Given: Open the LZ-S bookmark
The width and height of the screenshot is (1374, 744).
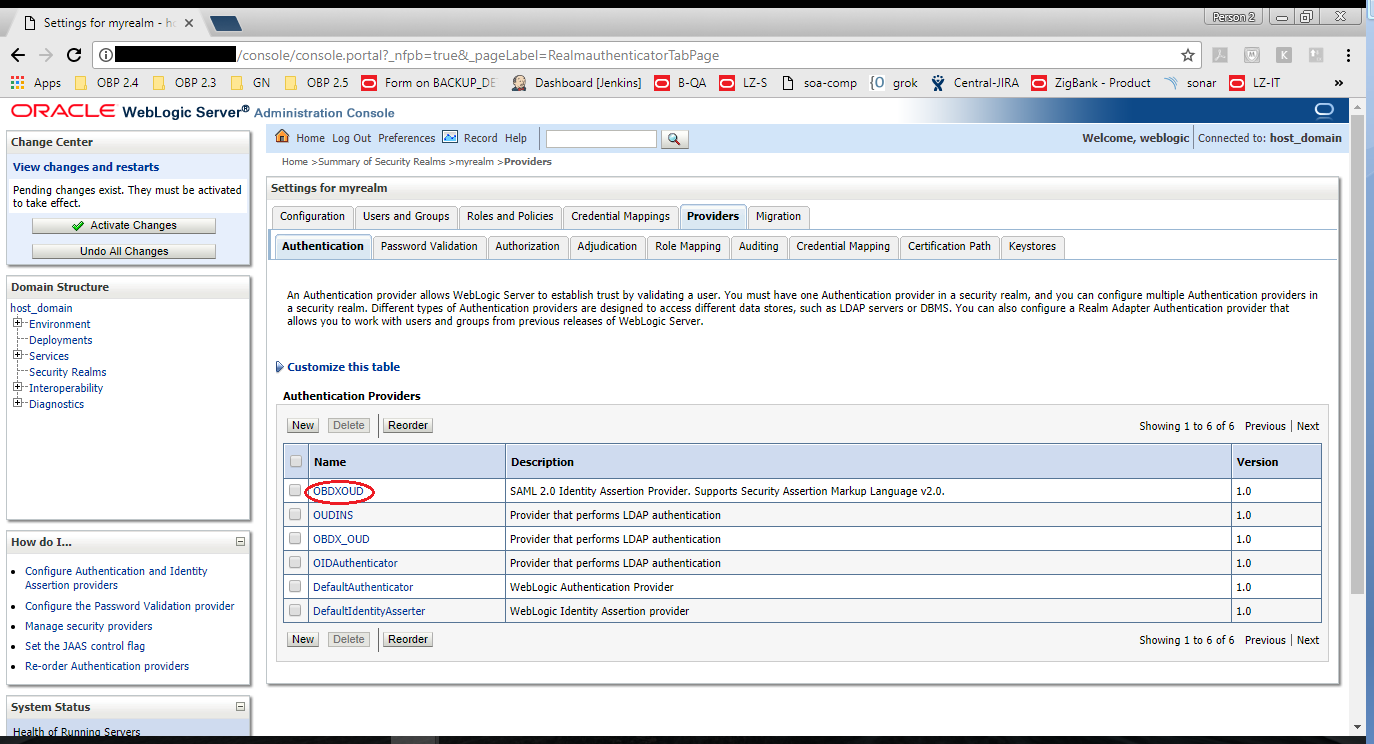Looking at the screenshot, I should point(743,83).
